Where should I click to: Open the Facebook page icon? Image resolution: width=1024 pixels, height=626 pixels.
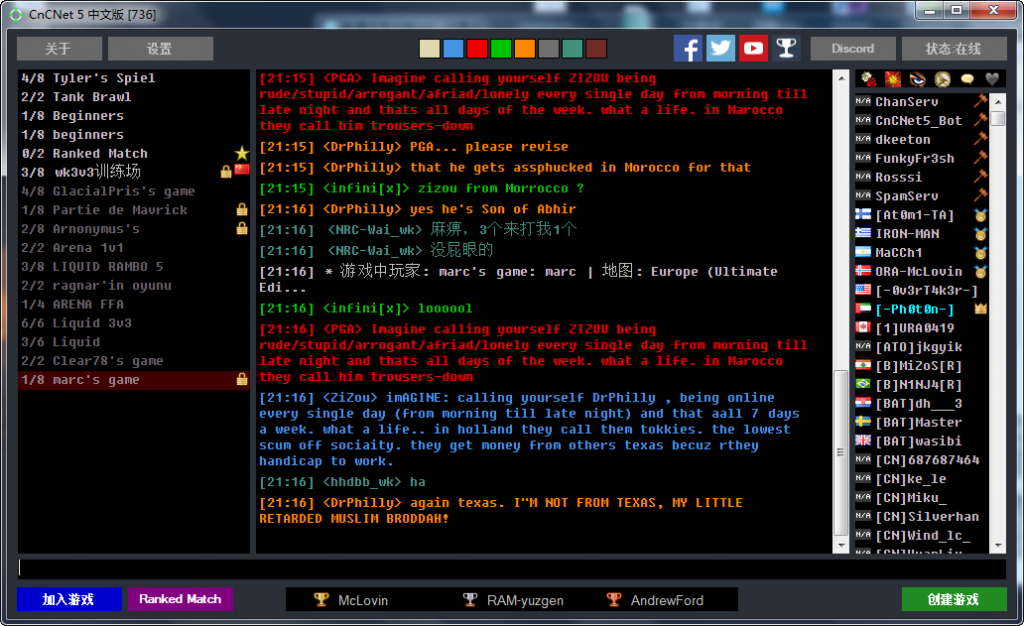[687, 48]
